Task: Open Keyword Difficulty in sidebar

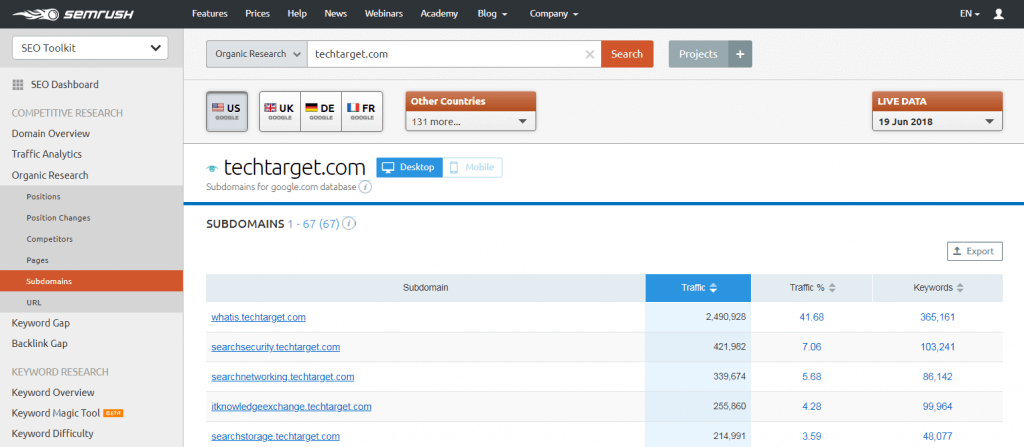Action: point(52,433)
